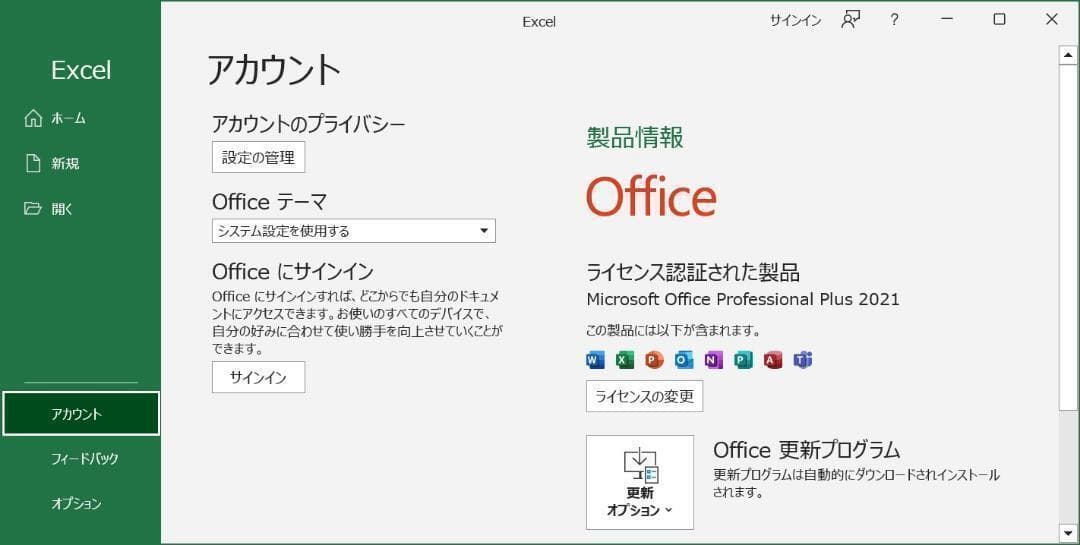Click the Word app icon
The width and height of the screenshot is (1080, 545).
[x=596, y=360]
